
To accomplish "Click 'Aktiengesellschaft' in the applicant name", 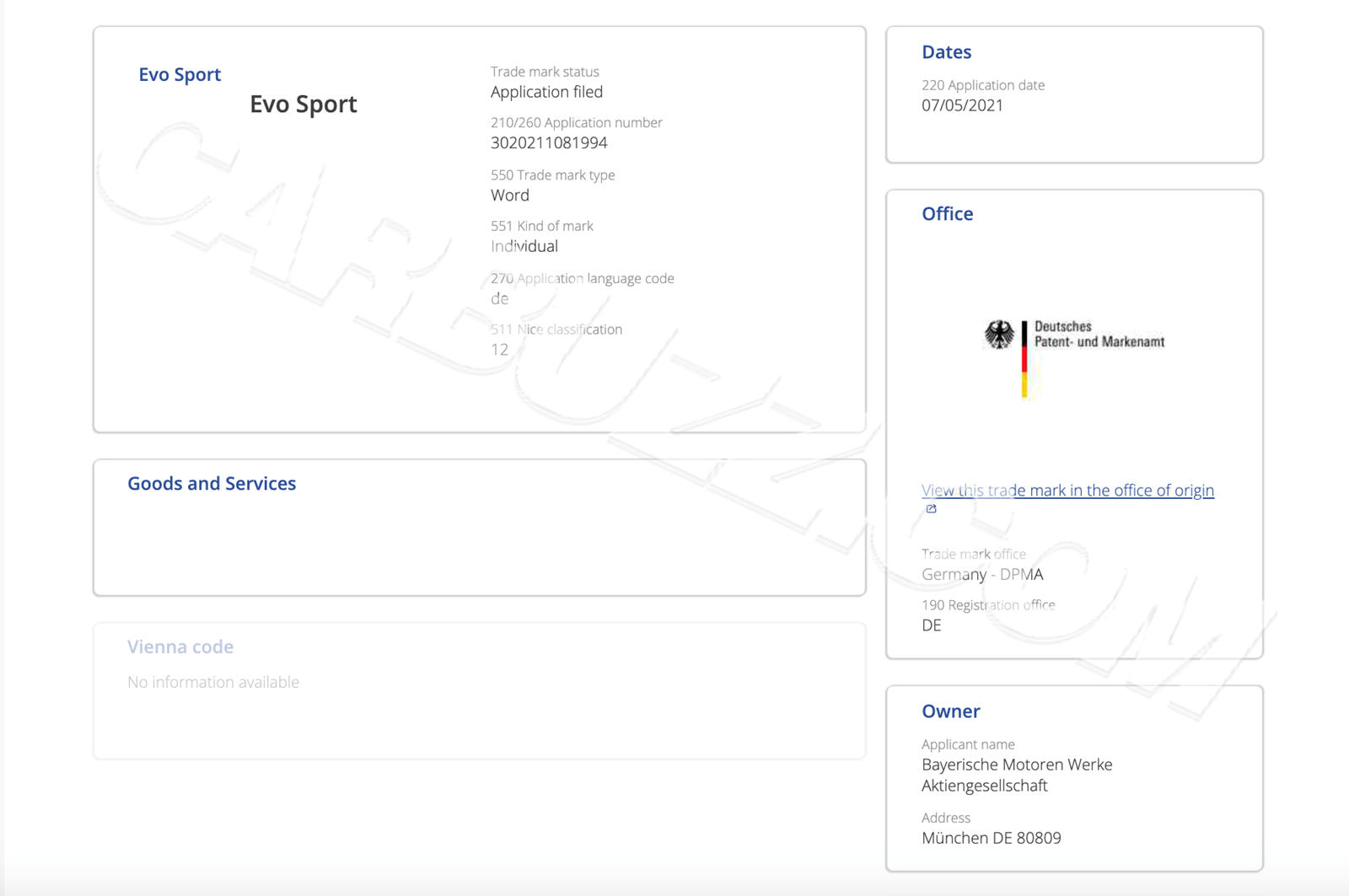I will (985, 786).
